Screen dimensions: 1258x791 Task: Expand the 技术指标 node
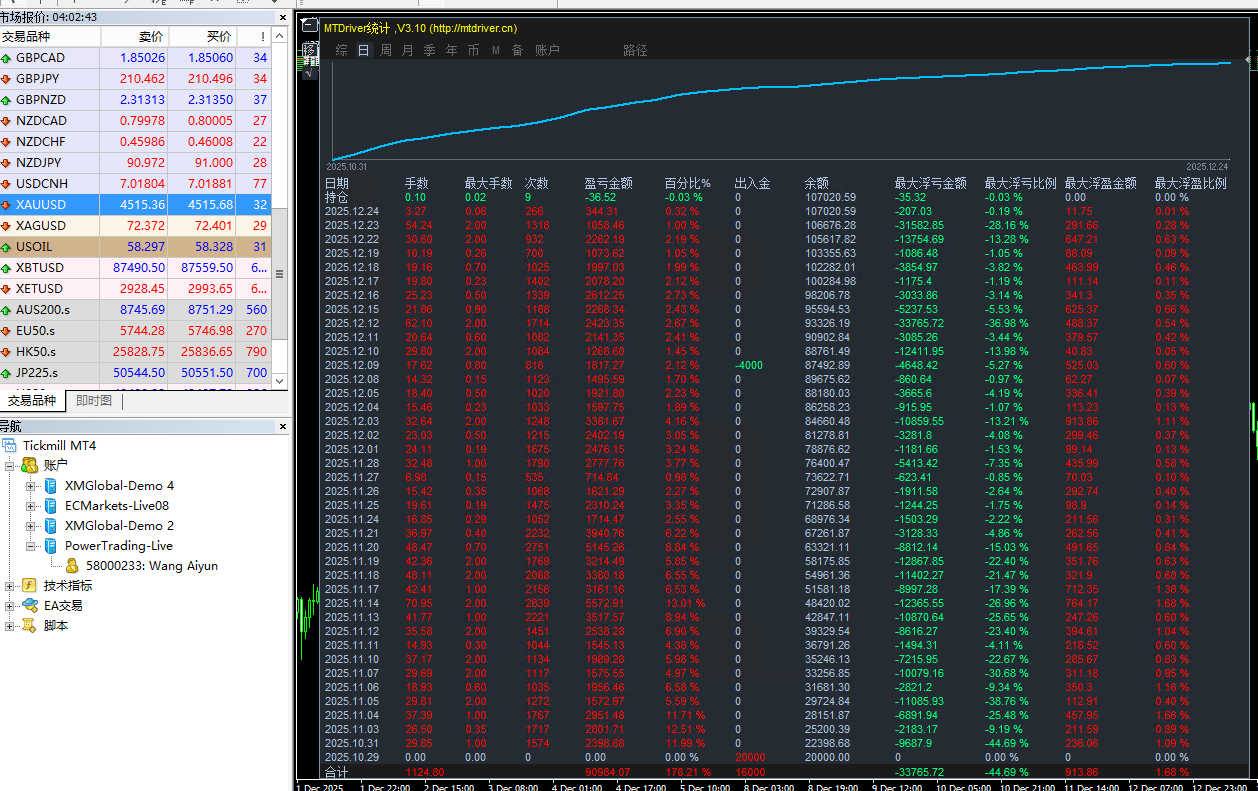pyautogui.click(x=11, y=585)
